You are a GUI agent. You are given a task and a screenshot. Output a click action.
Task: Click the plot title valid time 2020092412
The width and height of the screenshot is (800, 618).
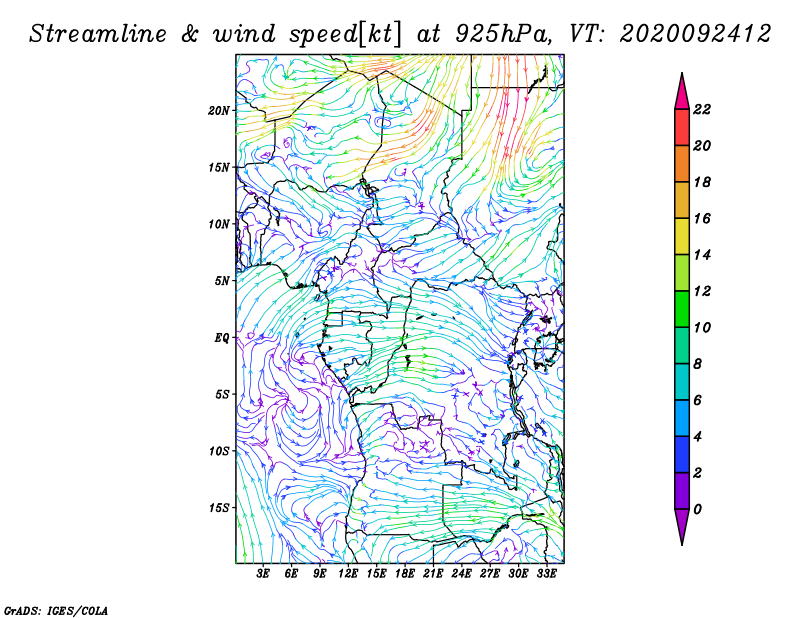click(x=695, y=34)
